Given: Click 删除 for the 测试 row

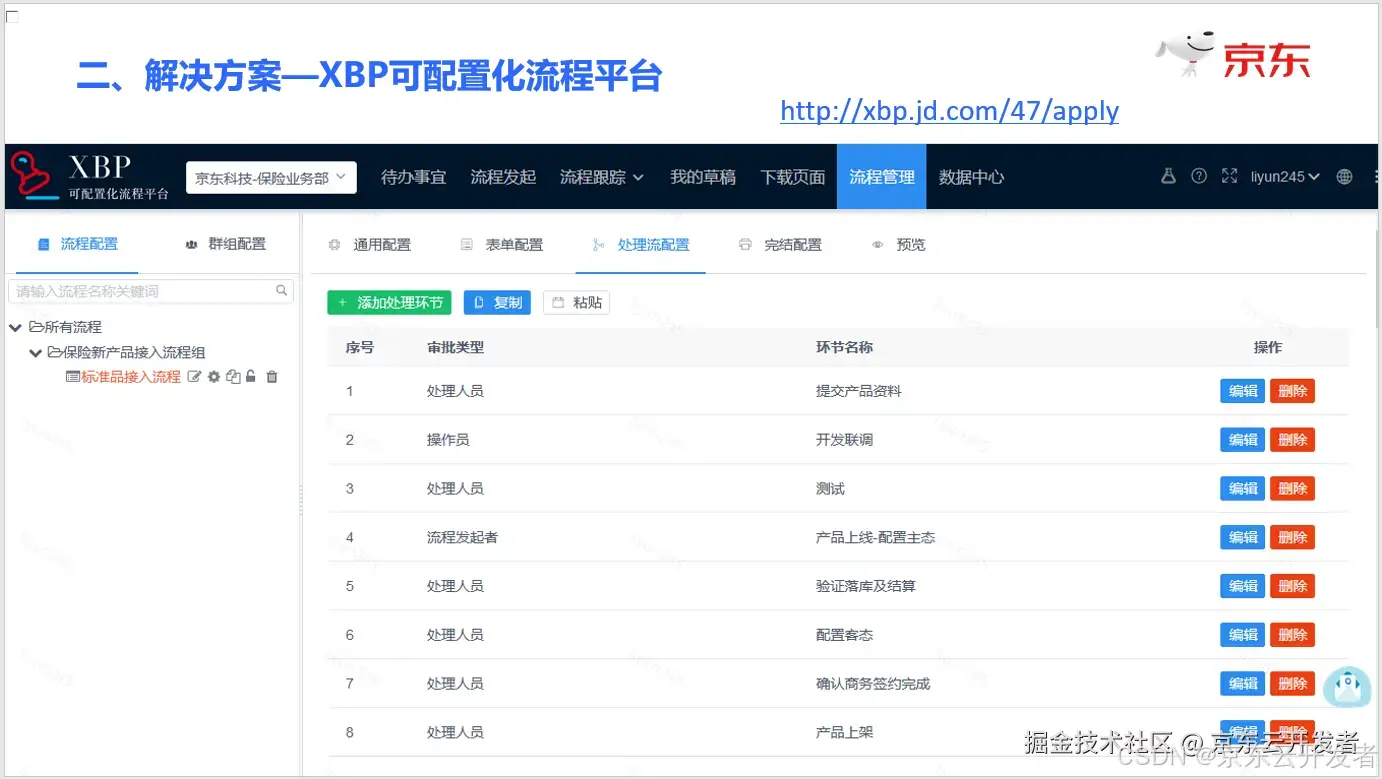Looking at the screenshot, I should (1292, 489).
